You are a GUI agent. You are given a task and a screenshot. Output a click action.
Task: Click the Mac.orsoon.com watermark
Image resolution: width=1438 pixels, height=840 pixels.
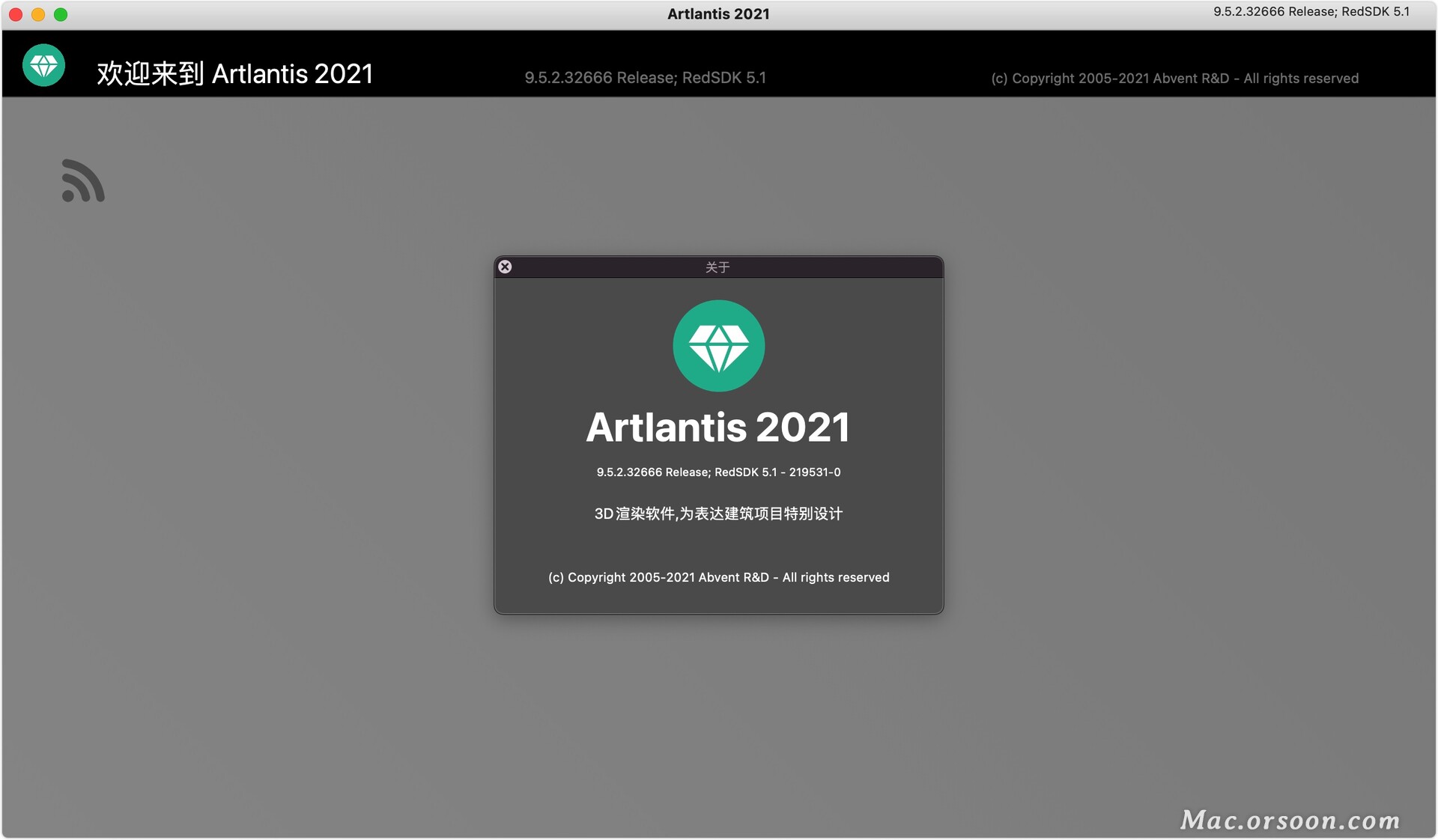[1290, 821]
